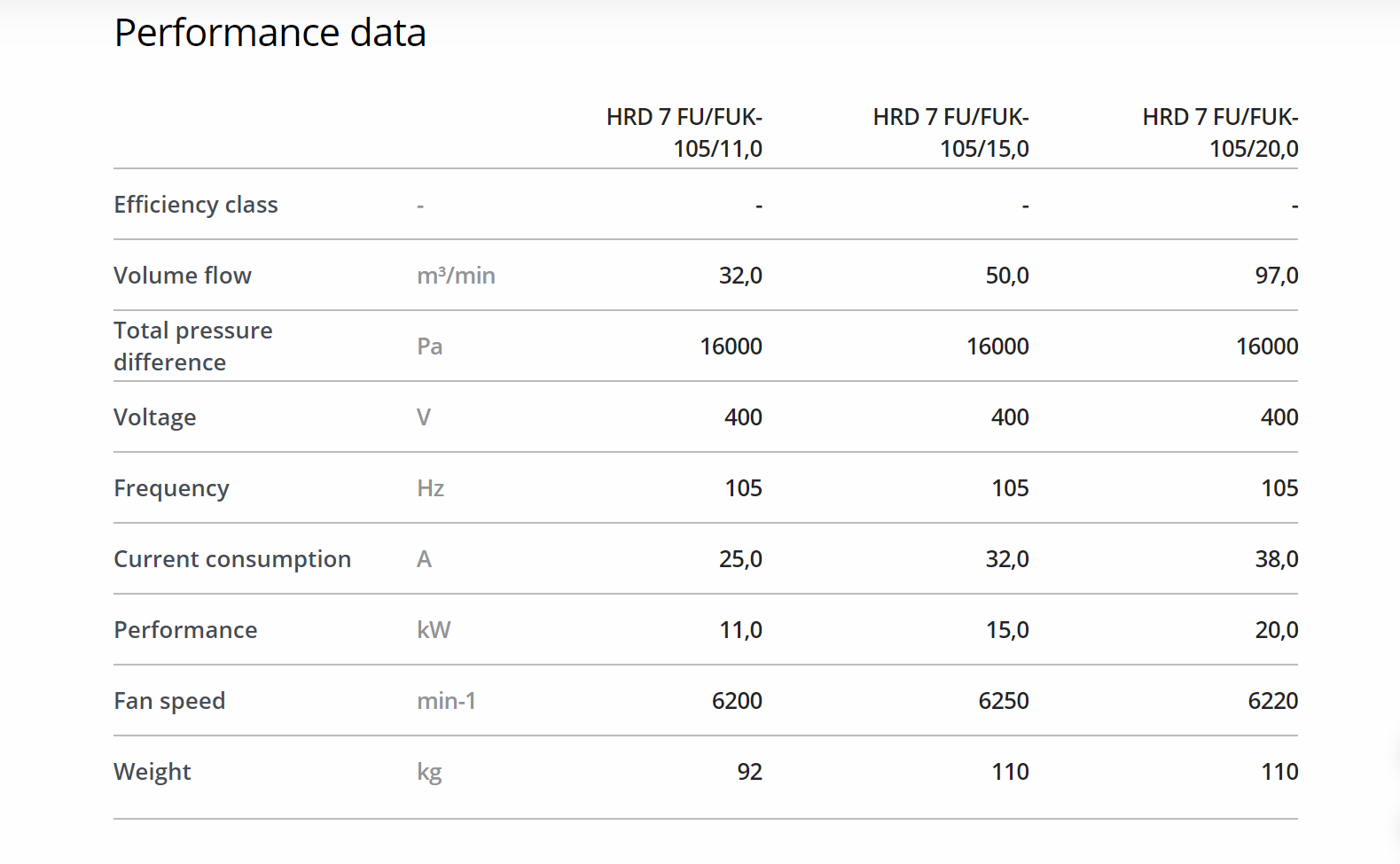
Task: Click the fan speed value 6250
Action: (x=1003, y=701)
